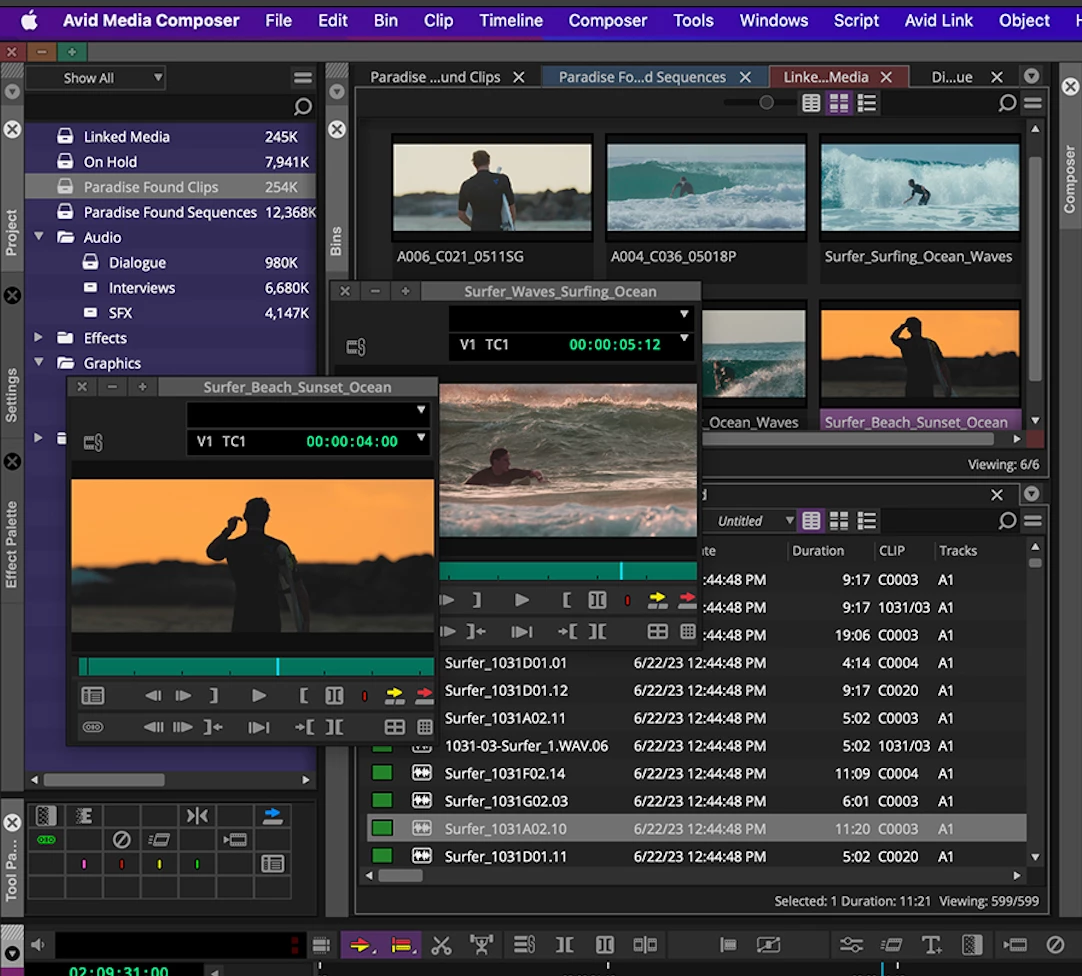Open the Composer side tab

(x=1070, y=179)
